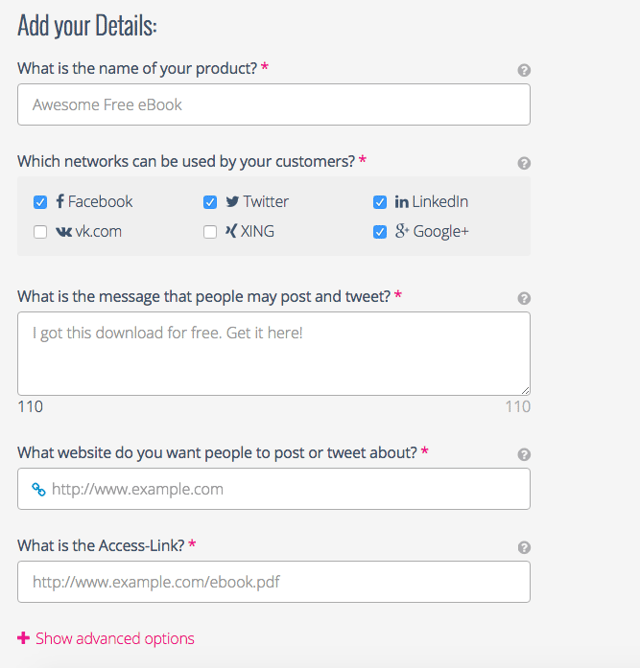
Task: Click help icon next to website question
Action: coord(524,455)
